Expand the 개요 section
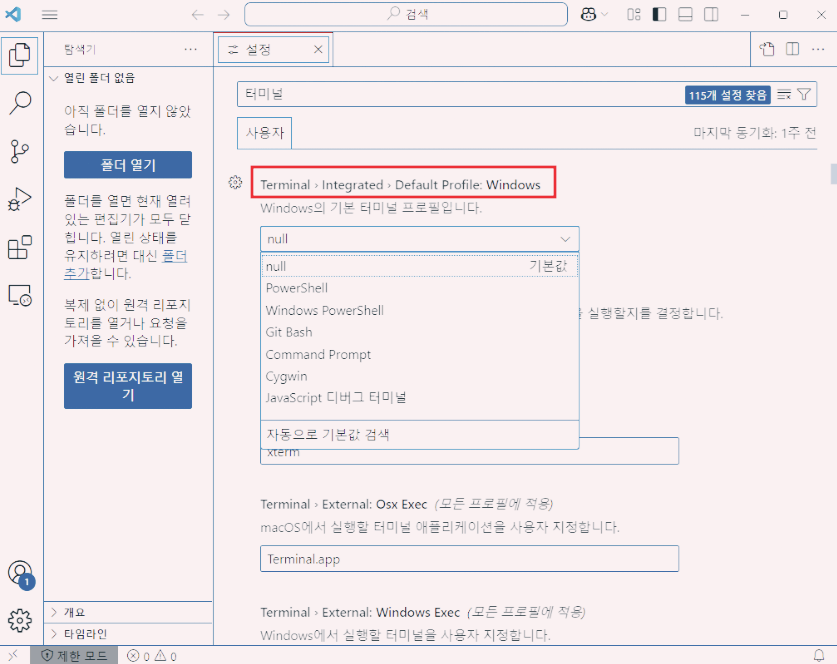 click(128, 612)
